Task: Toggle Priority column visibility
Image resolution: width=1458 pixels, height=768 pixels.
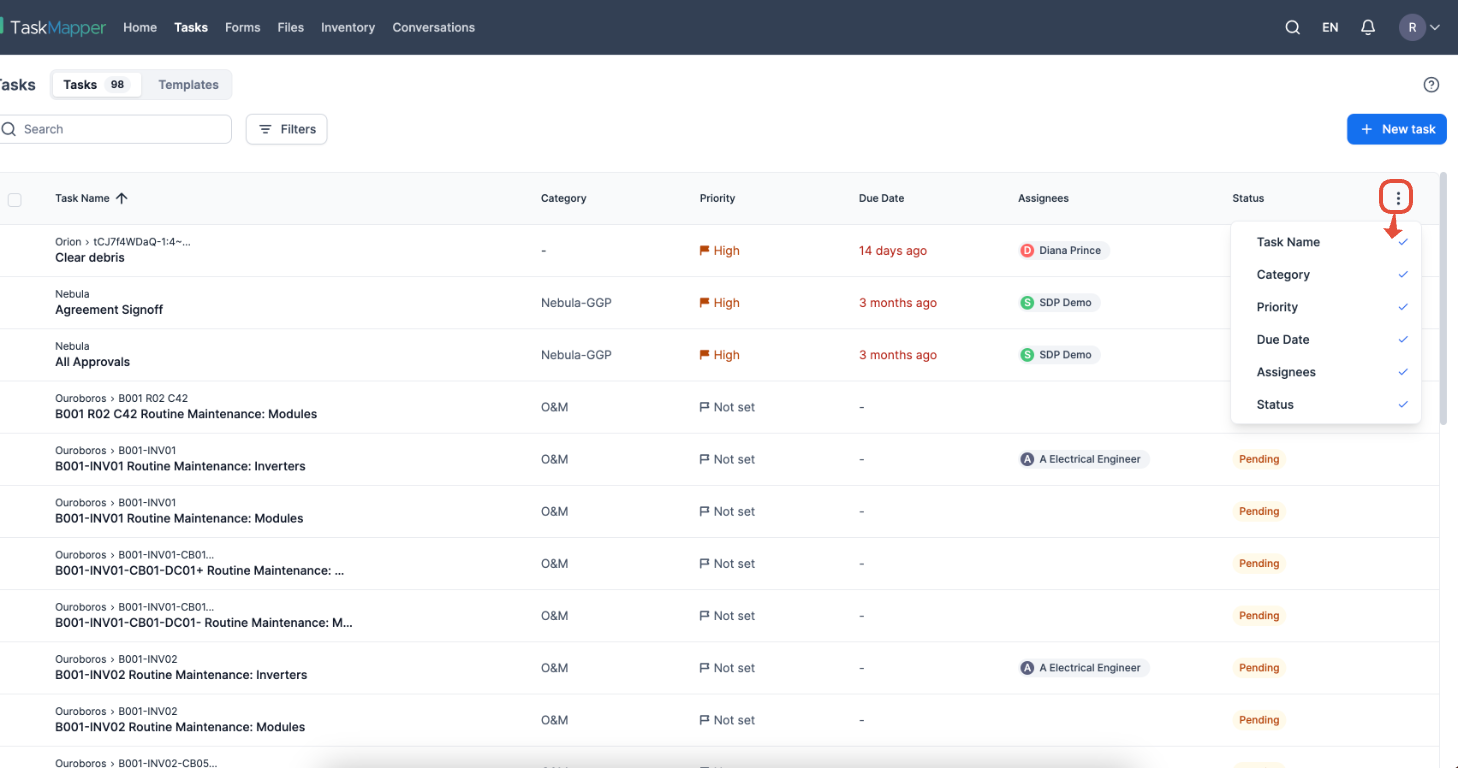Action: pyautogui.click(x=1326, y=307)
